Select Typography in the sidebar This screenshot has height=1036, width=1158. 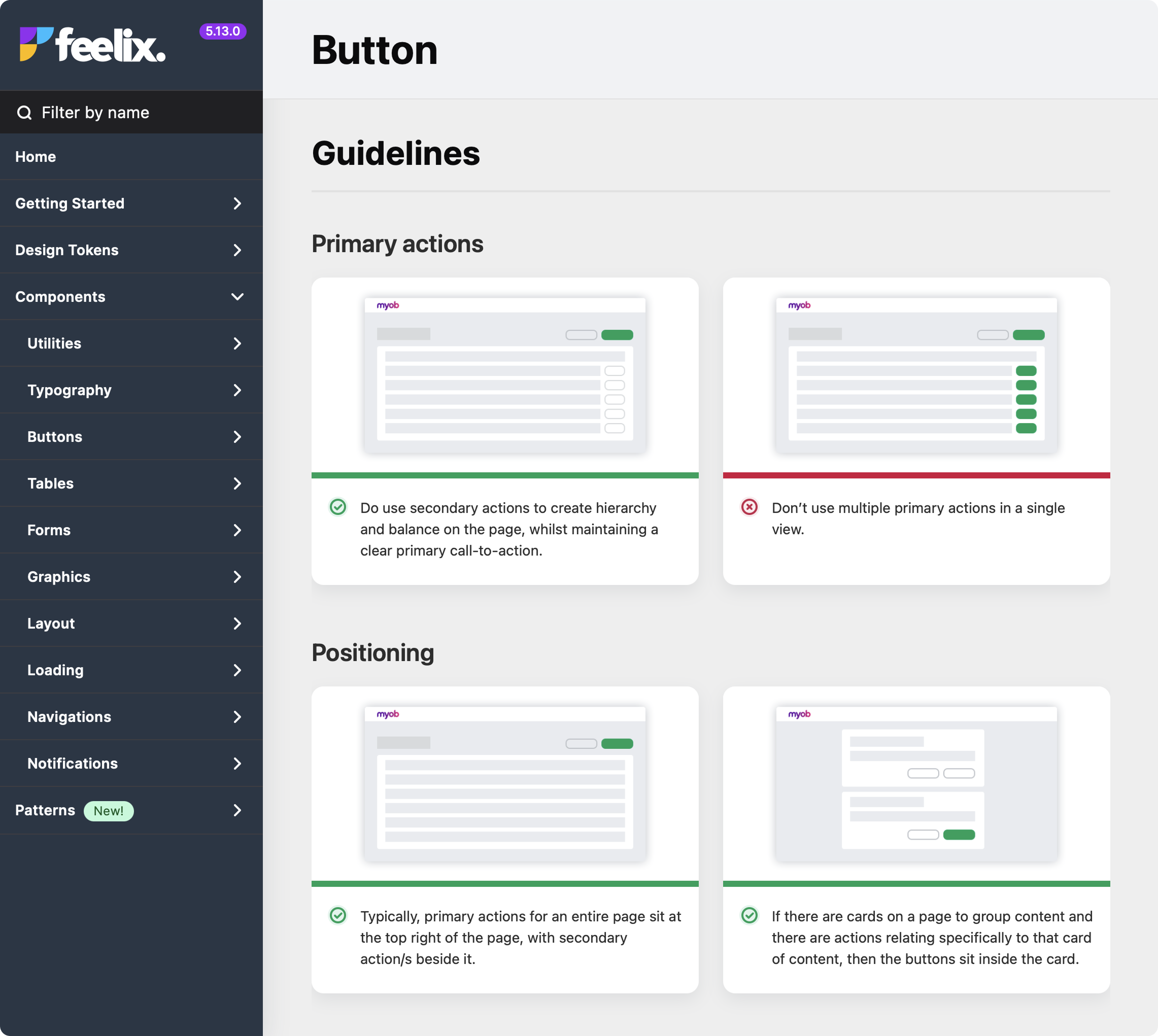(x=70, y=390)
